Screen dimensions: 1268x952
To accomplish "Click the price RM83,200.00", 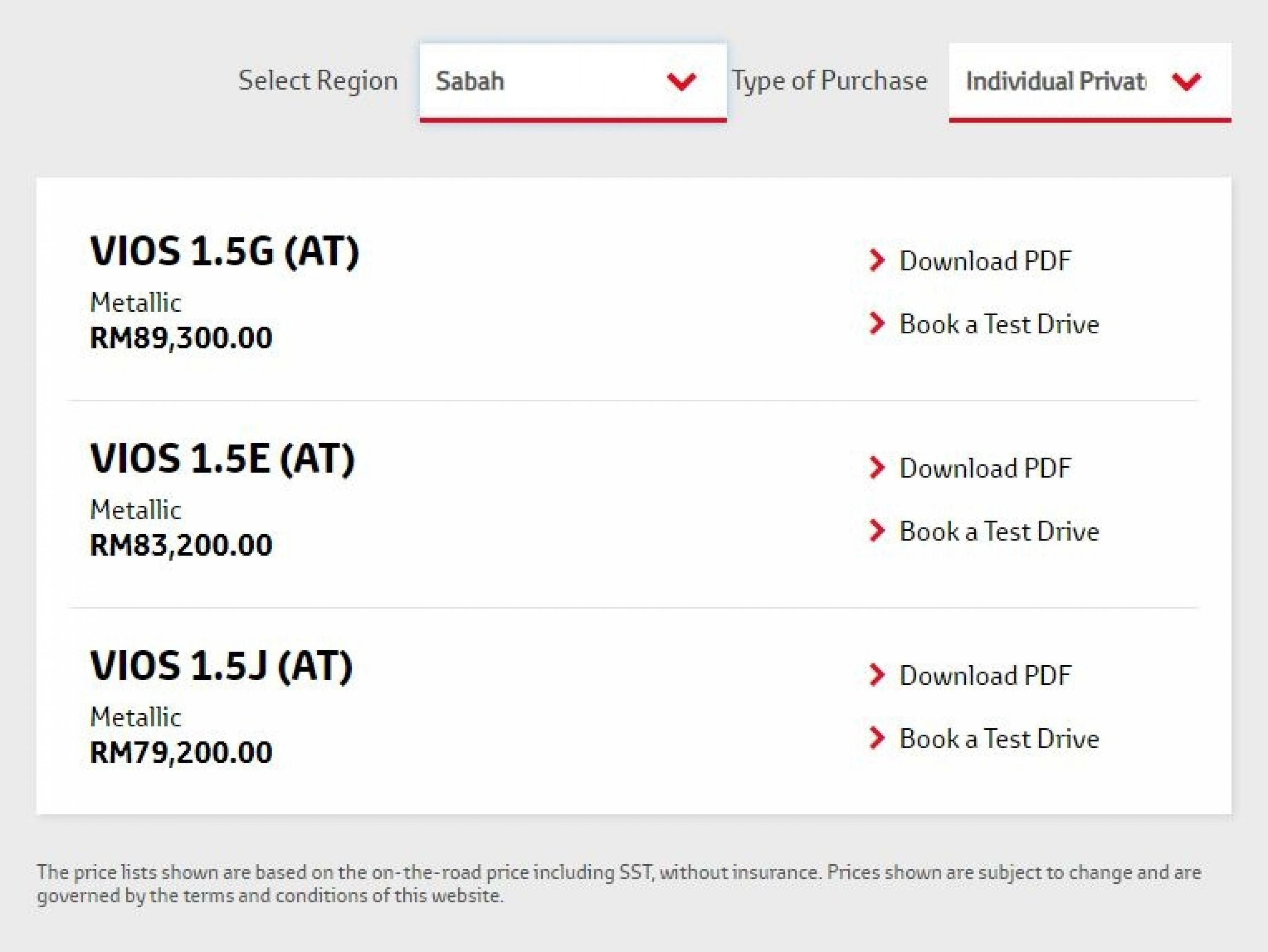I will [181, 545].
